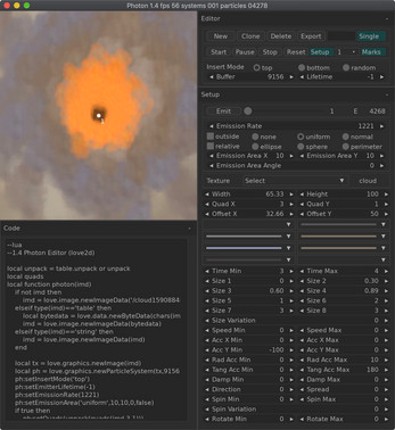Click the second left gray color bar
The height and width of the screenshot is (430, 395).
tap(244, 236)
